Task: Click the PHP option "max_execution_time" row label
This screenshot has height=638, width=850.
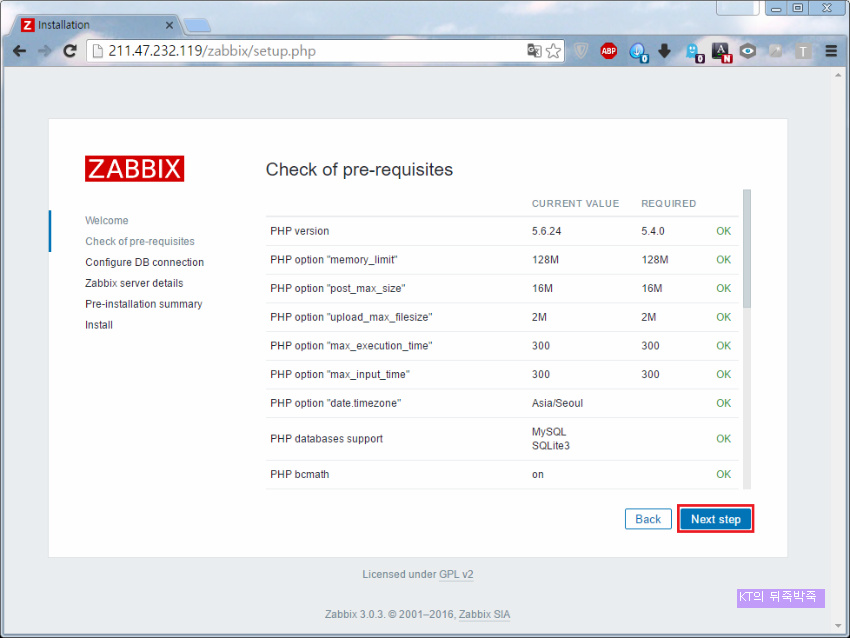Action: [351, 346]
